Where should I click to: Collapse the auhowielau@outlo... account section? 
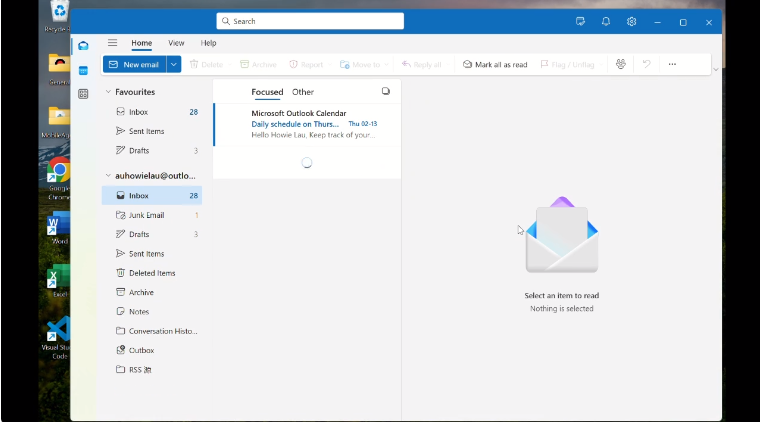pos(108,175)
